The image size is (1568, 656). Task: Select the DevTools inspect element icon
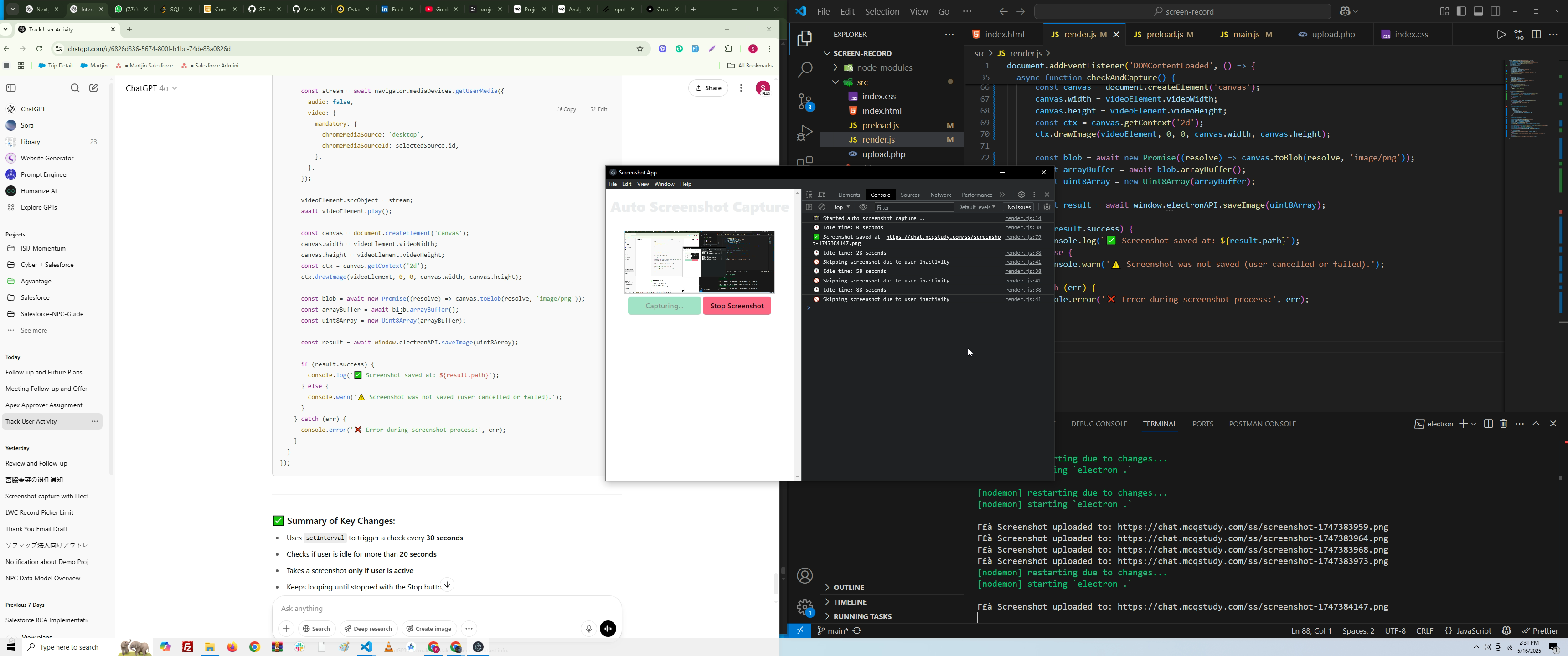point(809,195)
